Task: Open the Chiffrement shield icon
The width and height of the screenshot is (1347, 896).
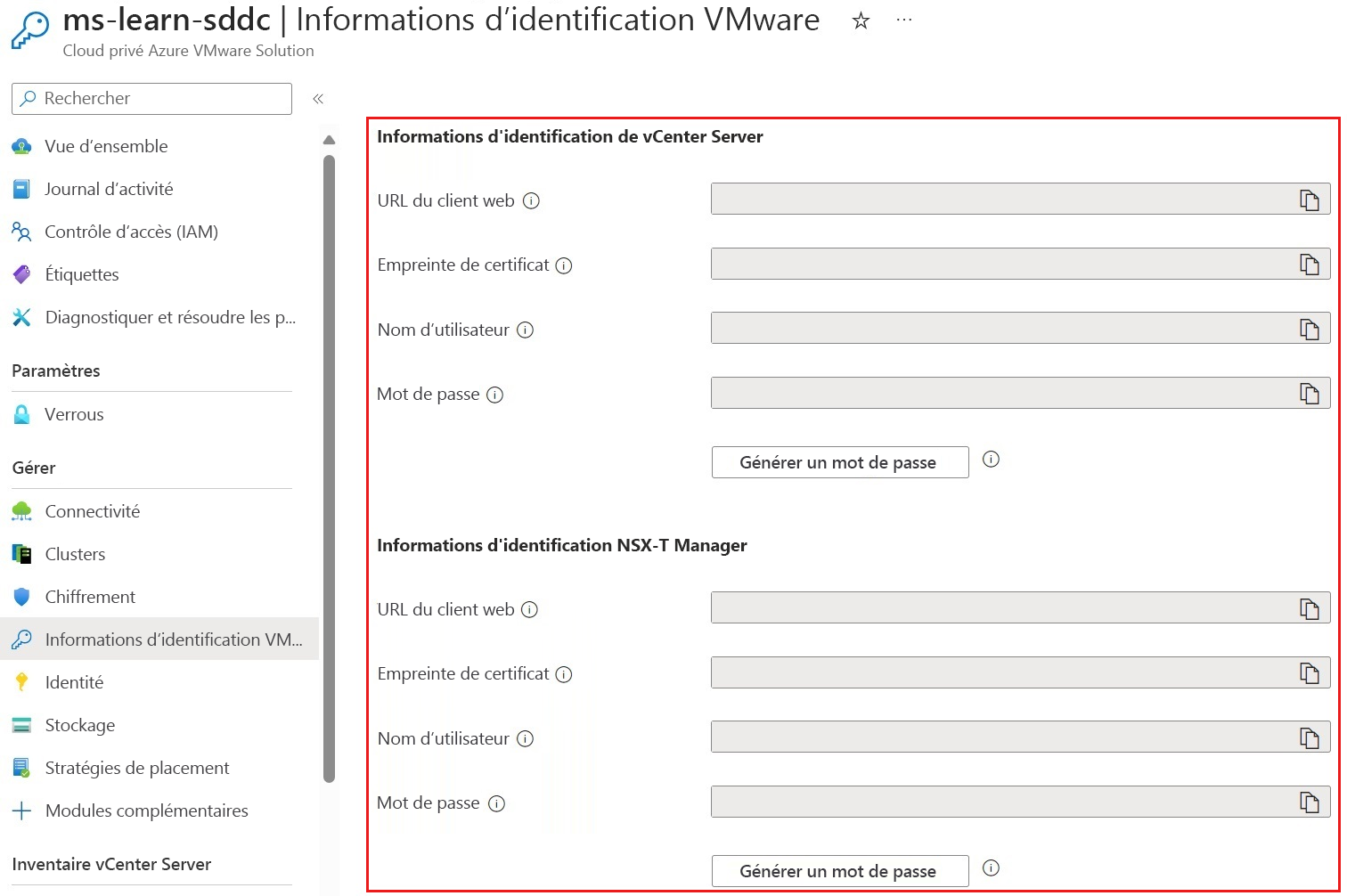Action: coord(21,597)
